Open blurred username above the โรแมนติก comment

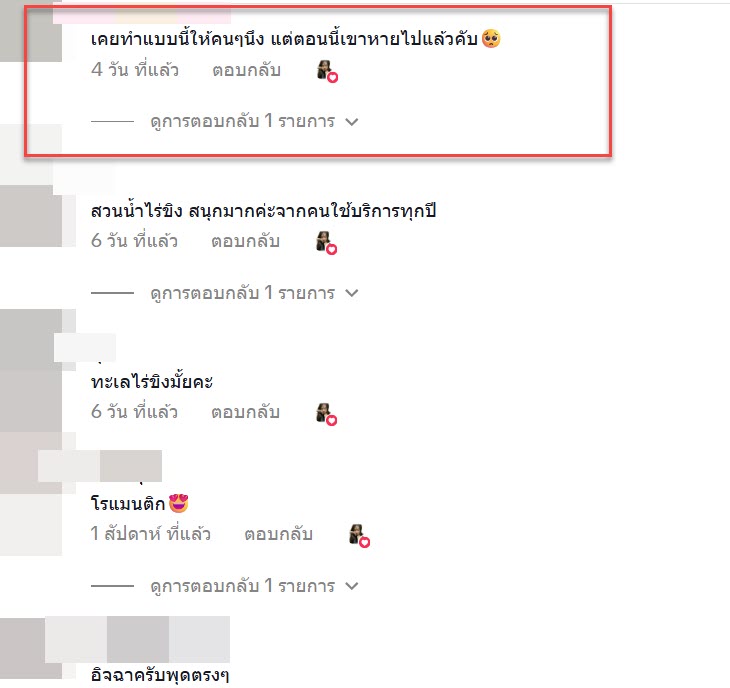coord(100,466)
